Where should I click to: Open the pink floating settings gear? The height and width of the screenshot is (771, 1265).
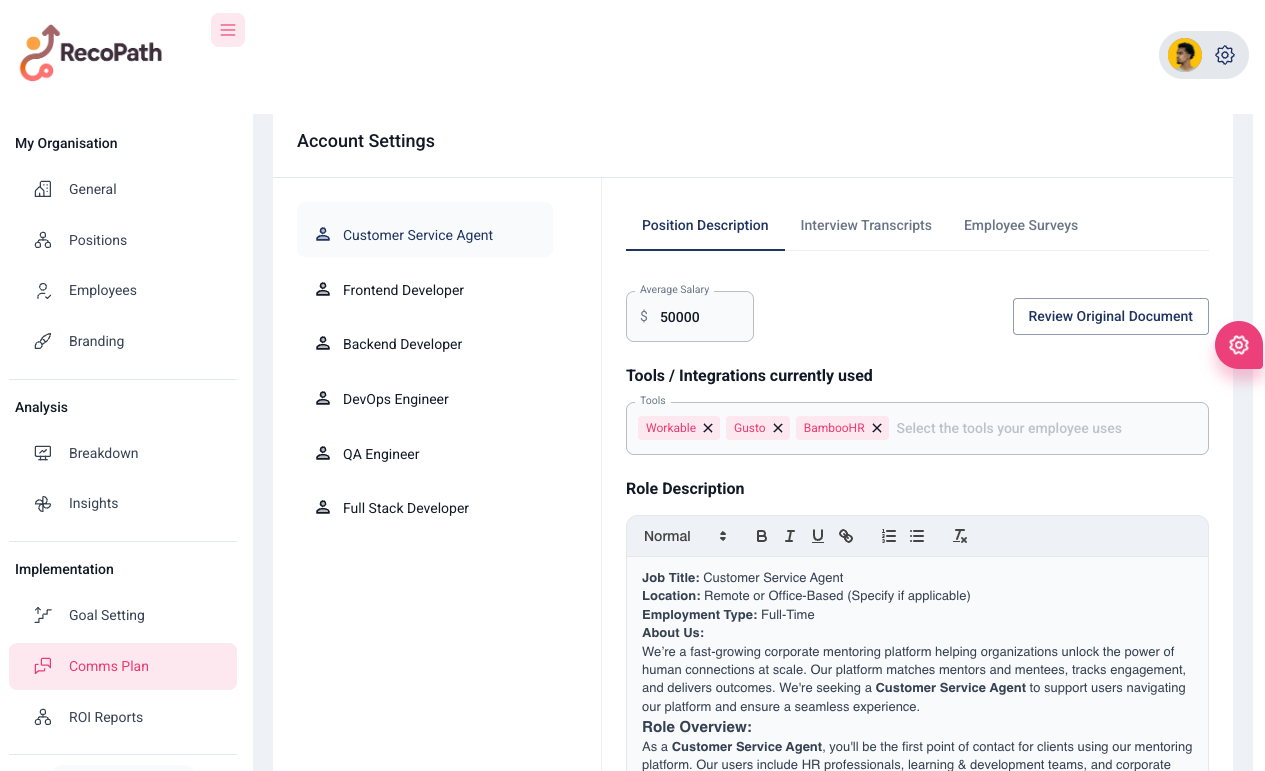click(x=1238, y=345)
